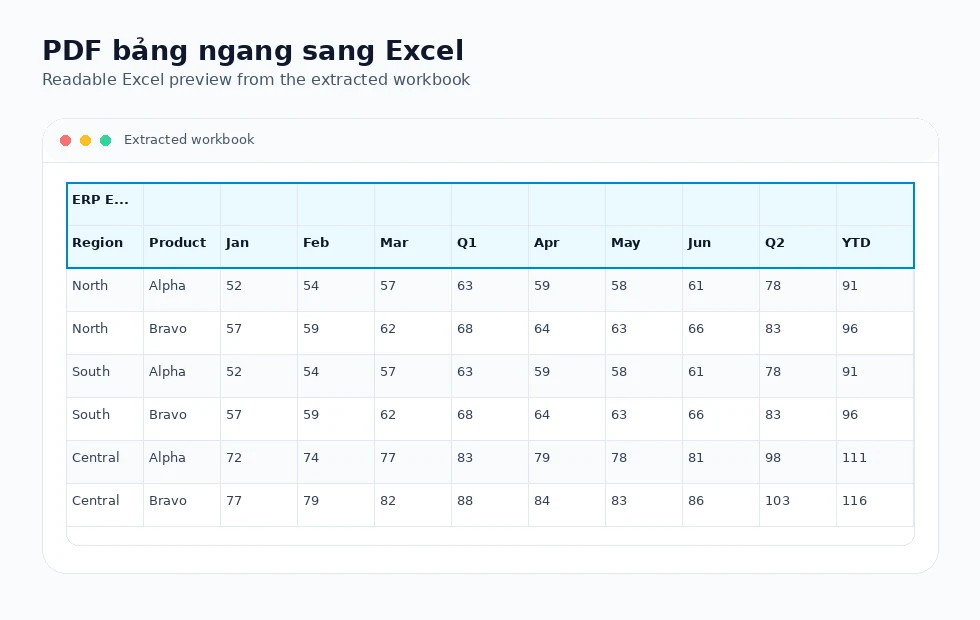This screenshot has width=980, height=620.
Task: Click "Bravo" in the second South row
Action: click(168, 415)
